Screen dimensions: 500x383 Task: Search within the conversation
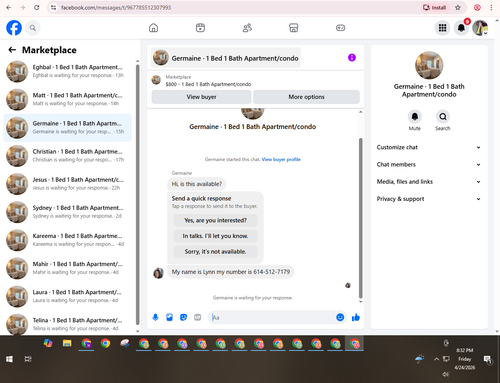(x=443, y=117)
